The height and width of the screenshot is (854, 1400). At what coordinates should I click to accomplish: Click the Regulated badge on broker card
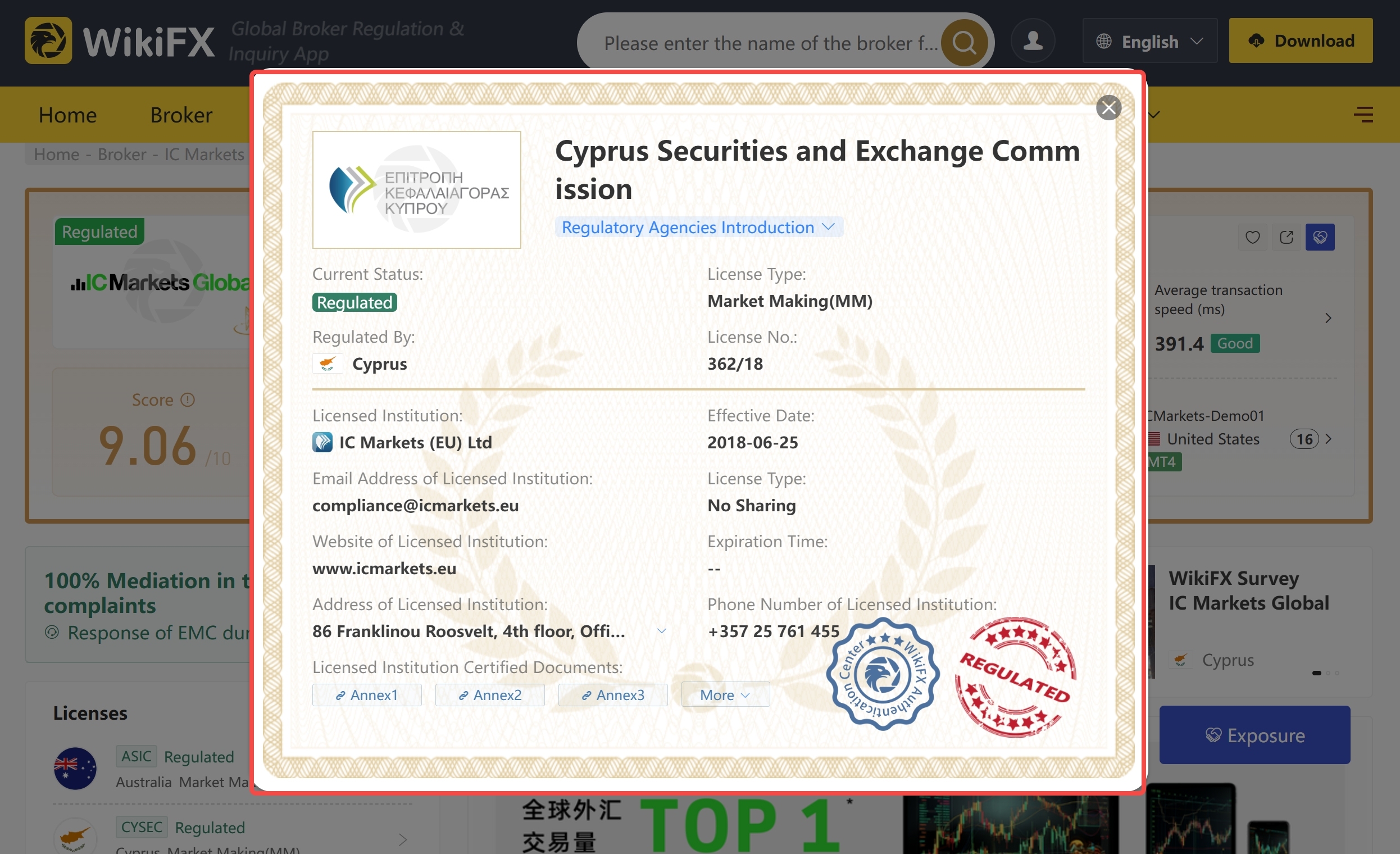click(99, 231)
